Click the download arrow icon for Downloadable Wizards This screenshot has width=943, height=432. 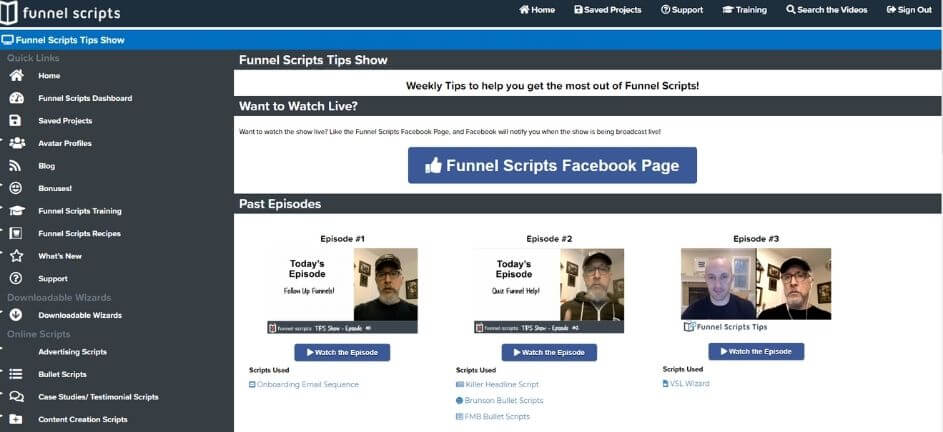click(16, 315)
